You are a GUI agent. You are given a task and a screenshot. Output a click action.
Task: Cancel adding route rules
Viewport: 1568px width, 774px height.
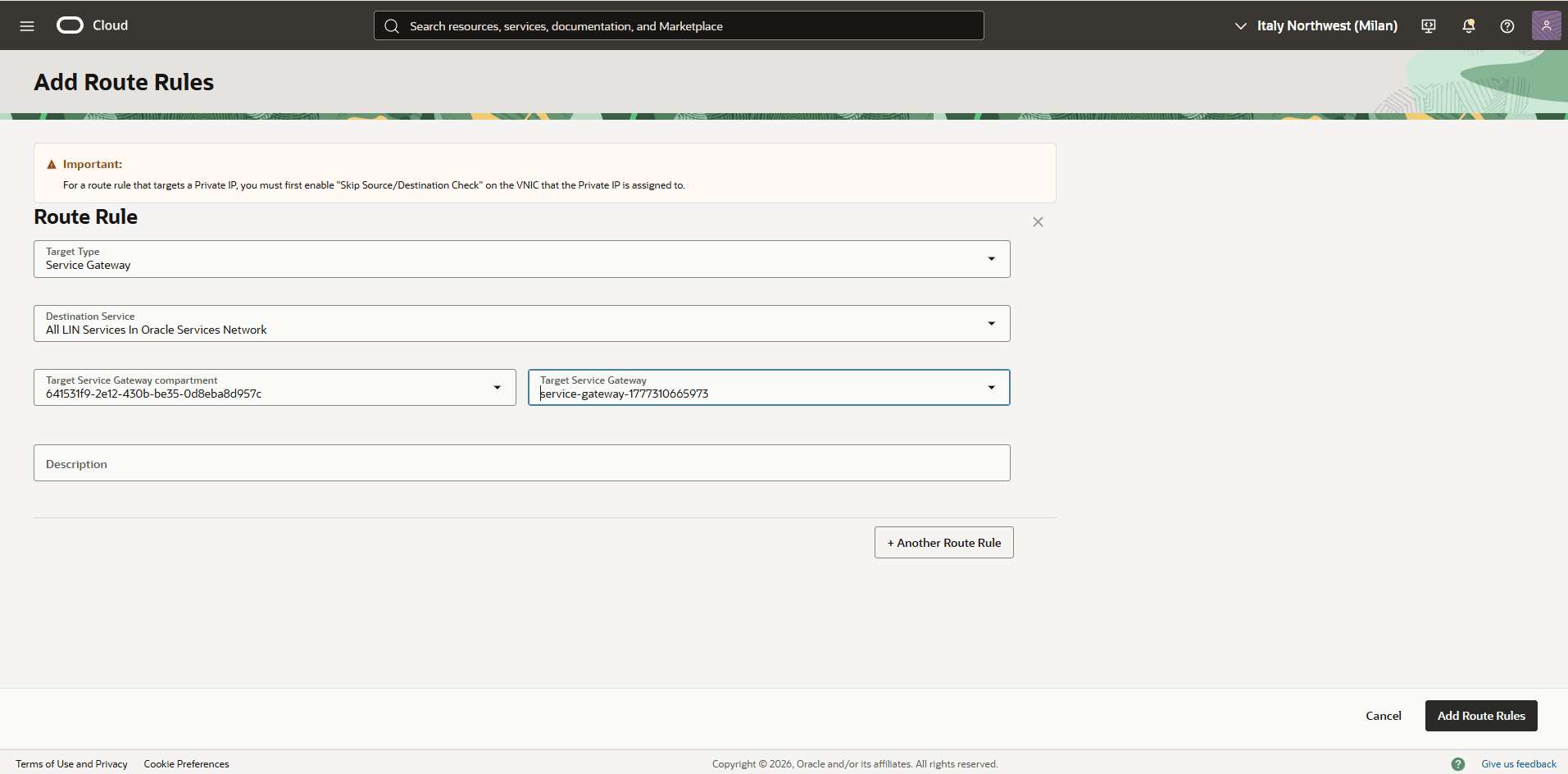click(1384, 716)
